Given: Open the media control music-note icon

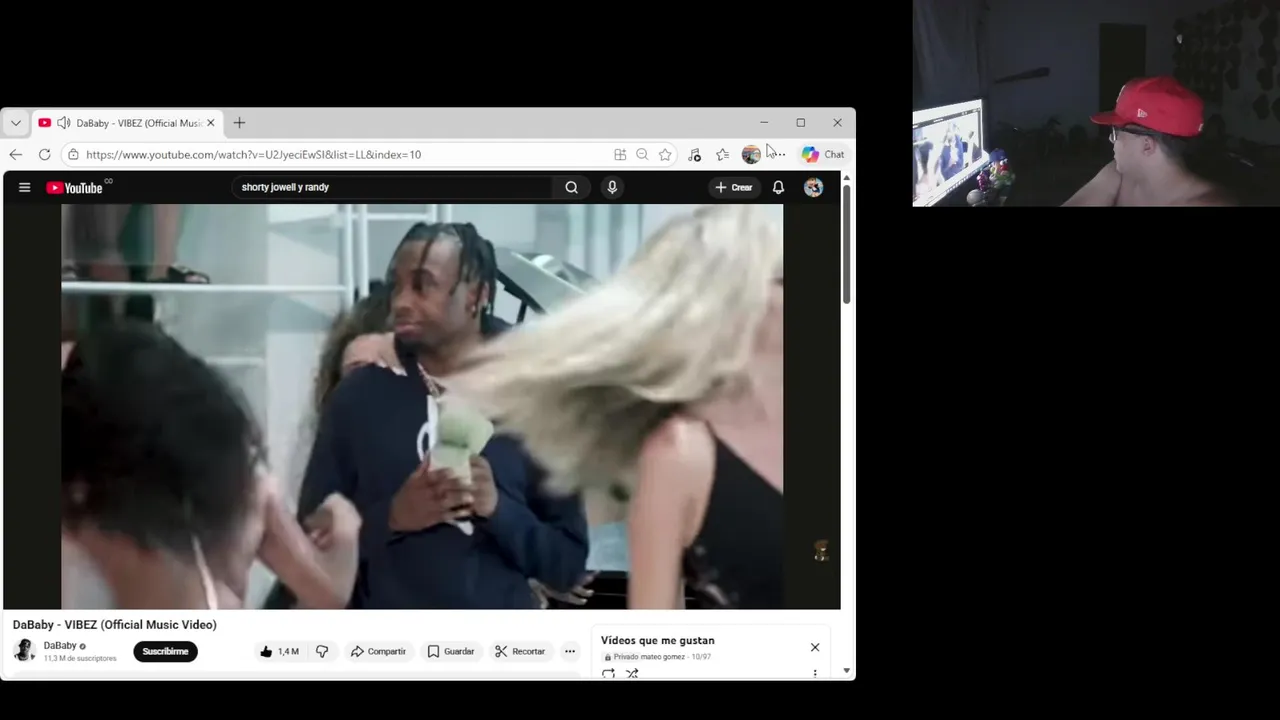Looking at the screenshot, I should pyautogui.click(x=694, y=154).
